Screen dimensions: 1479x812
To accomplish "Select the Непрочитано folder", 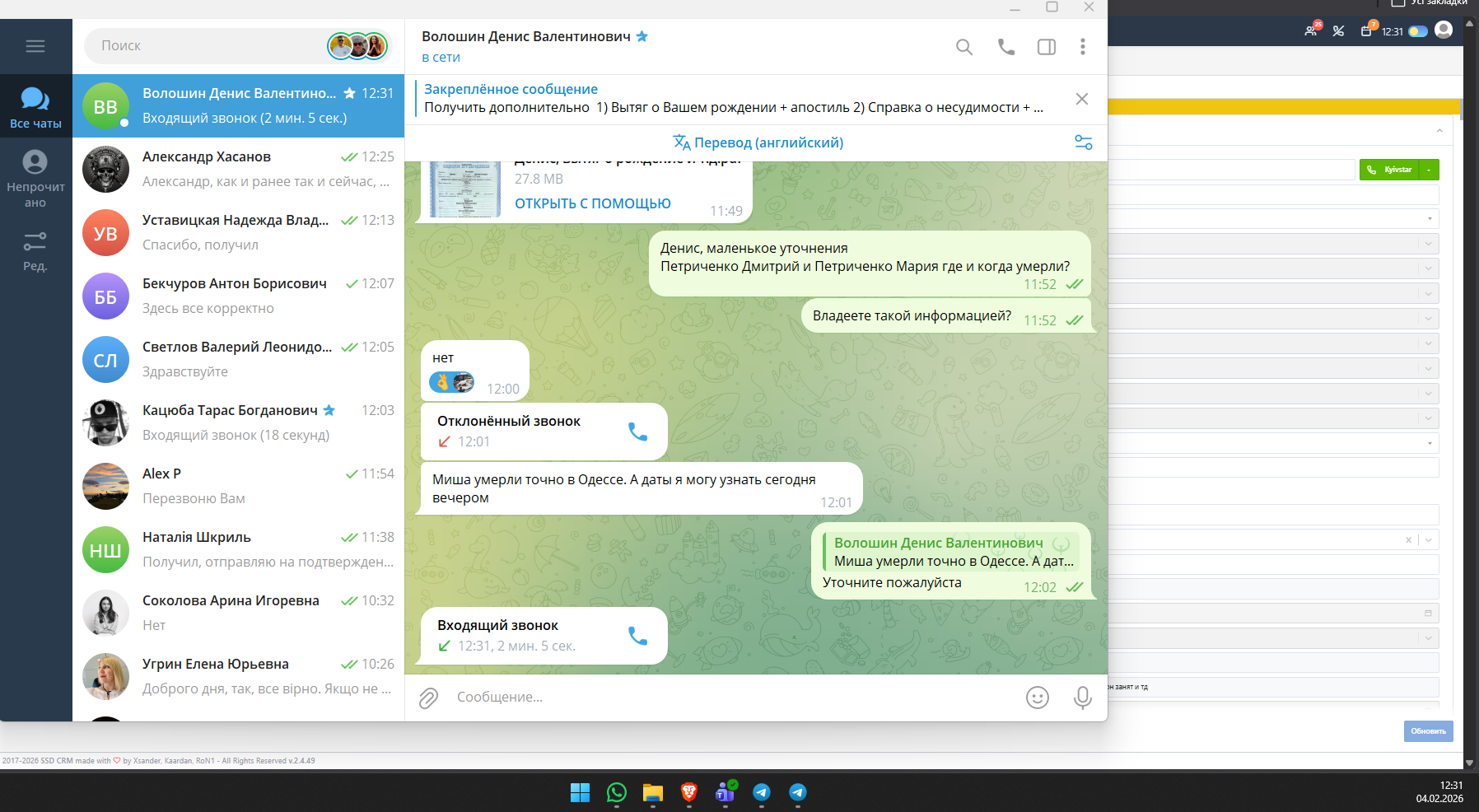I will coord(35,179).
